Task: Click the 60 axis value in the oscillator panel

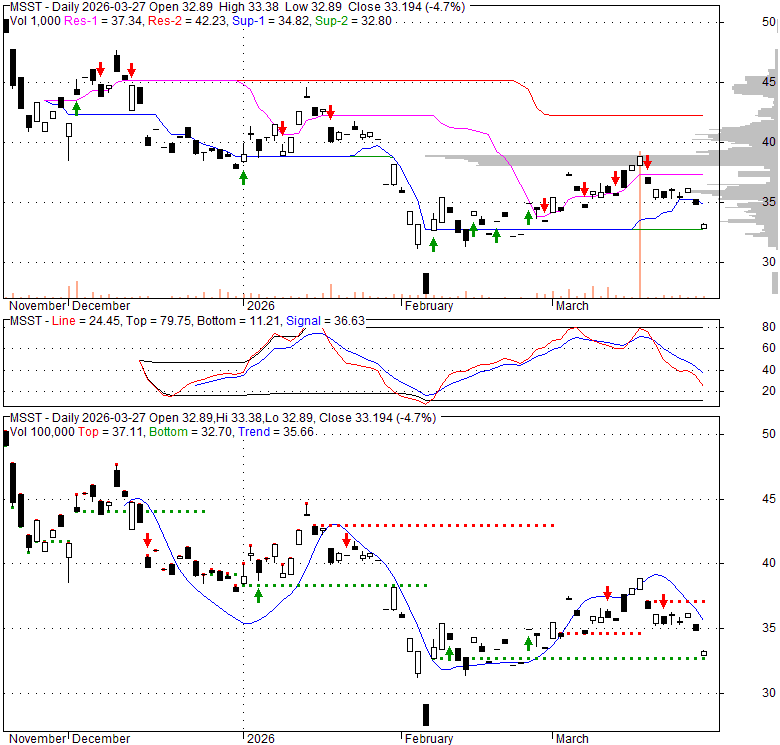Action: (769, 348)
